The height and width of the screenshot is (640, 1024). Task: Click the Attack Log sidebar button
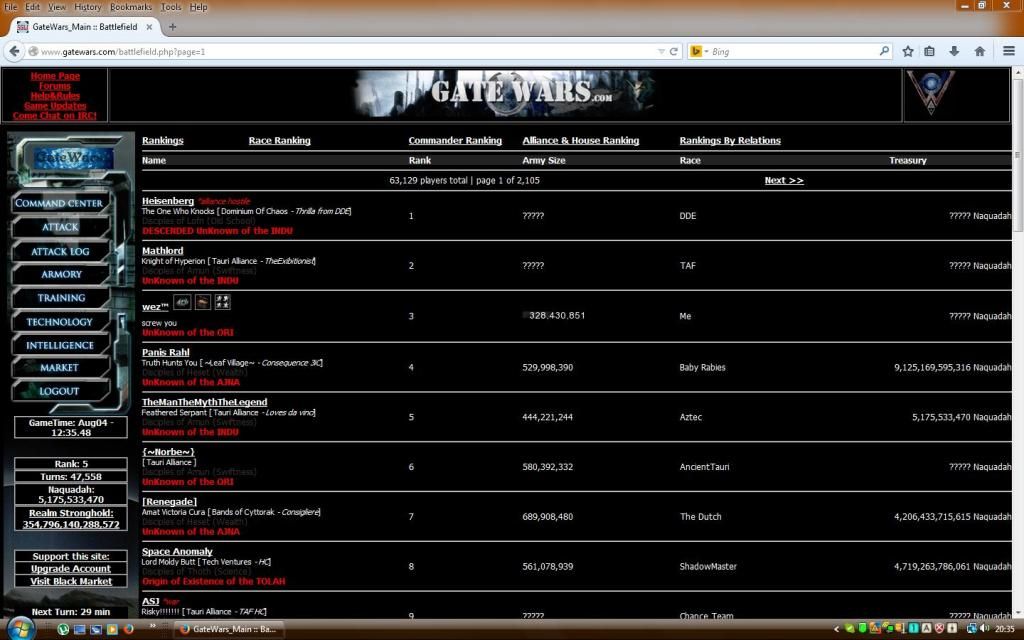click(60, 251)
